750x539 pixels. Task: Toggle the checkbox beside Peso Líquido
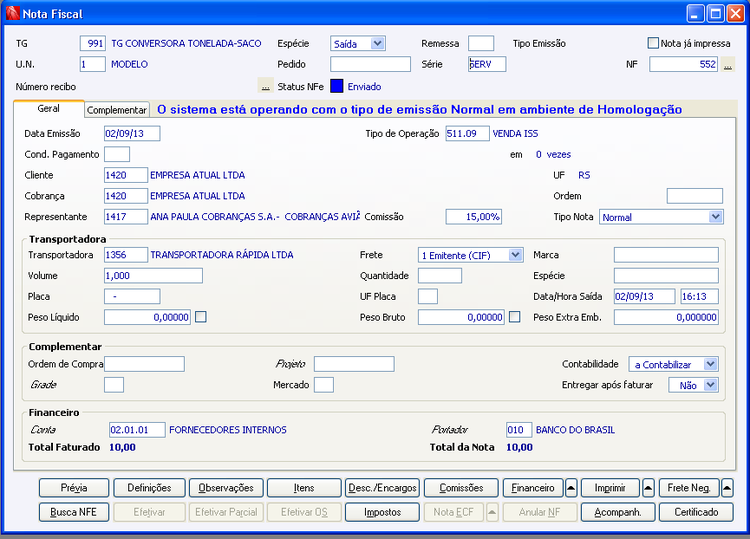point(200,317)
